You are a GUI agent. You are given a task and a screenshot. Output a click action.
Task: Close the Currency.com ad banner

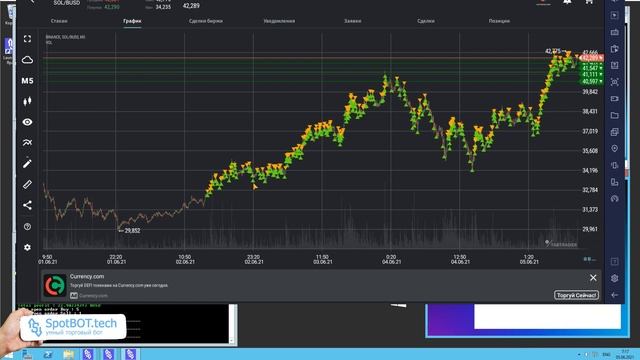click(593, 278)
